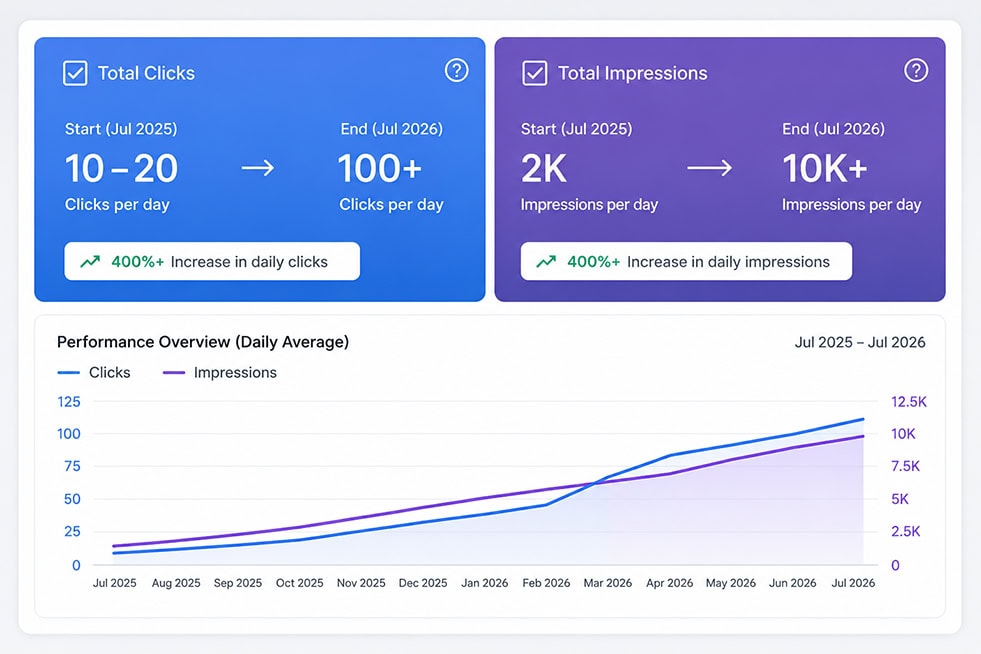Click the arrow icon in Total Impressions card
981x654 pixels.
pos(709,168)
